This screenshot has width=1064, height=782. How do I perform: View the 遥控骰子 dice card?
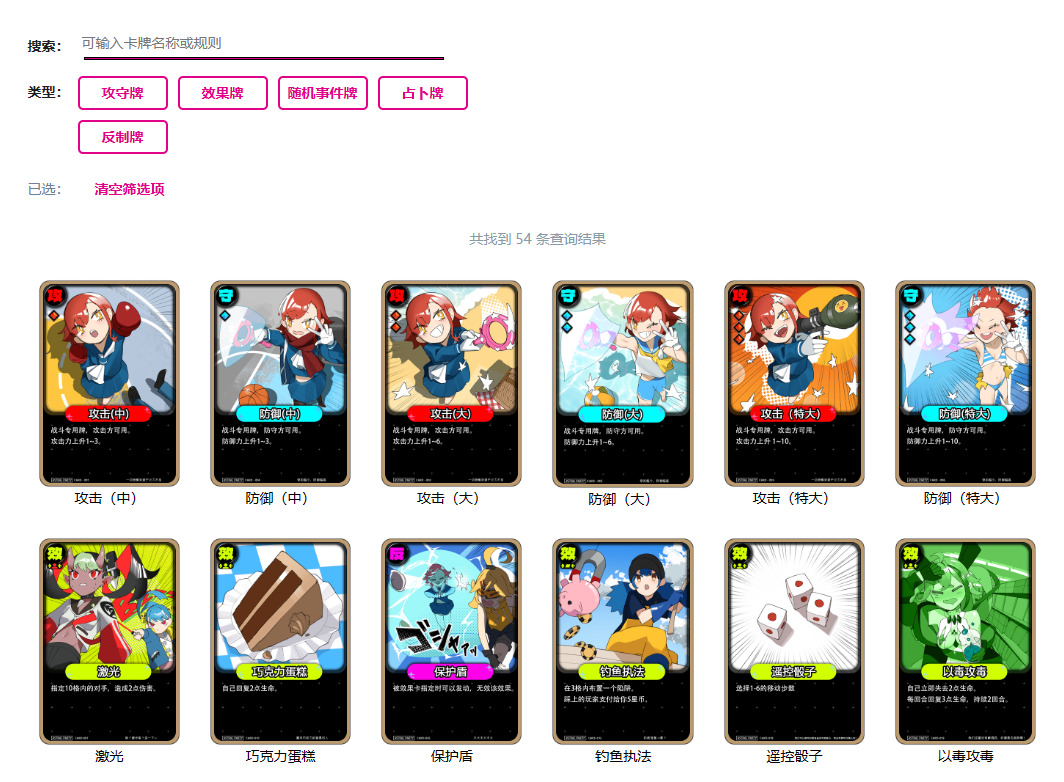tap(794, 641)
